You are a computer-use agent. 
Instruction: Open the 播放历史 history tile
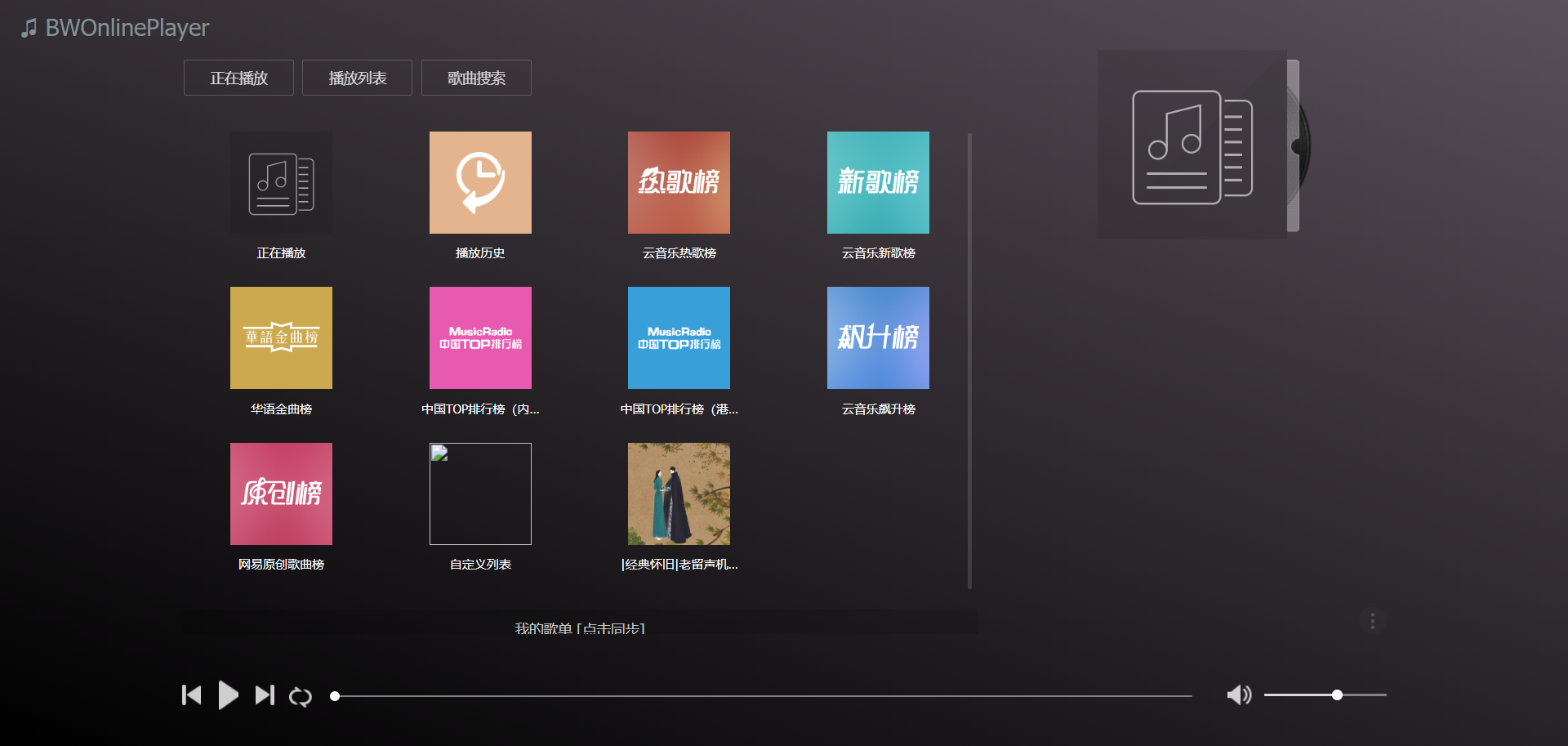pos(480,182)
